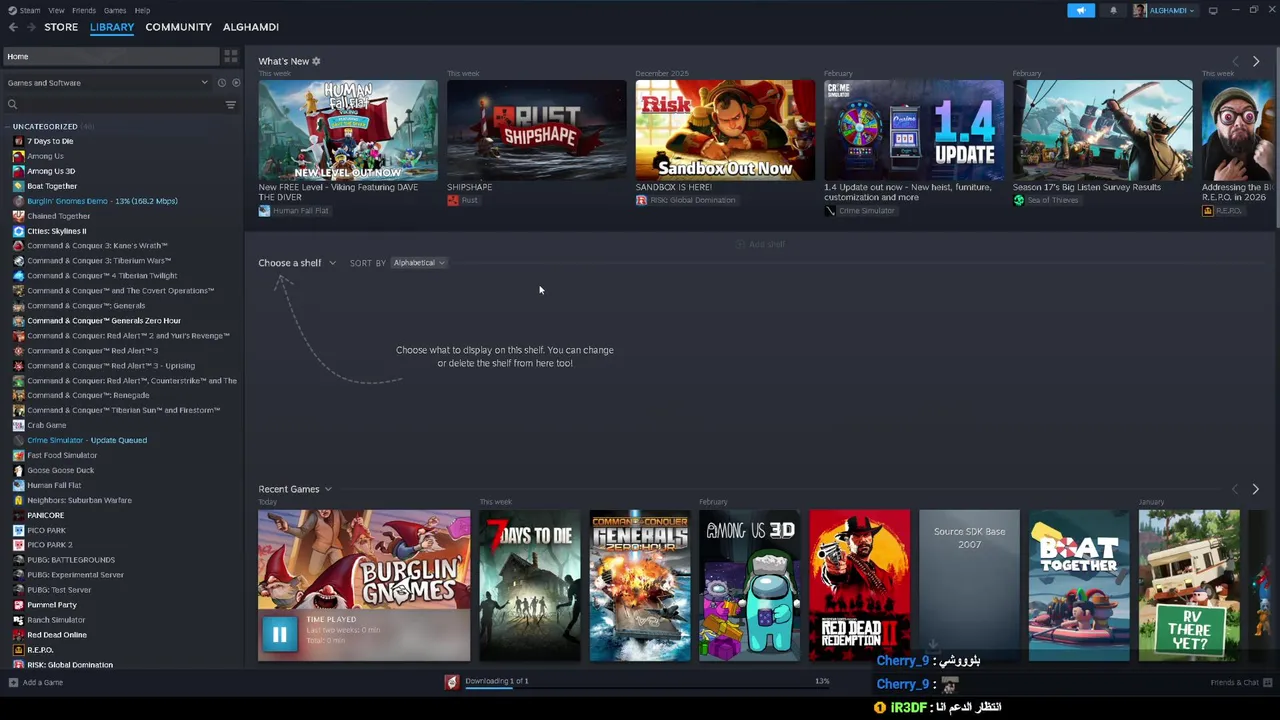Open the library advanced filter icon

pyautogui.click(x=230, y=104)
